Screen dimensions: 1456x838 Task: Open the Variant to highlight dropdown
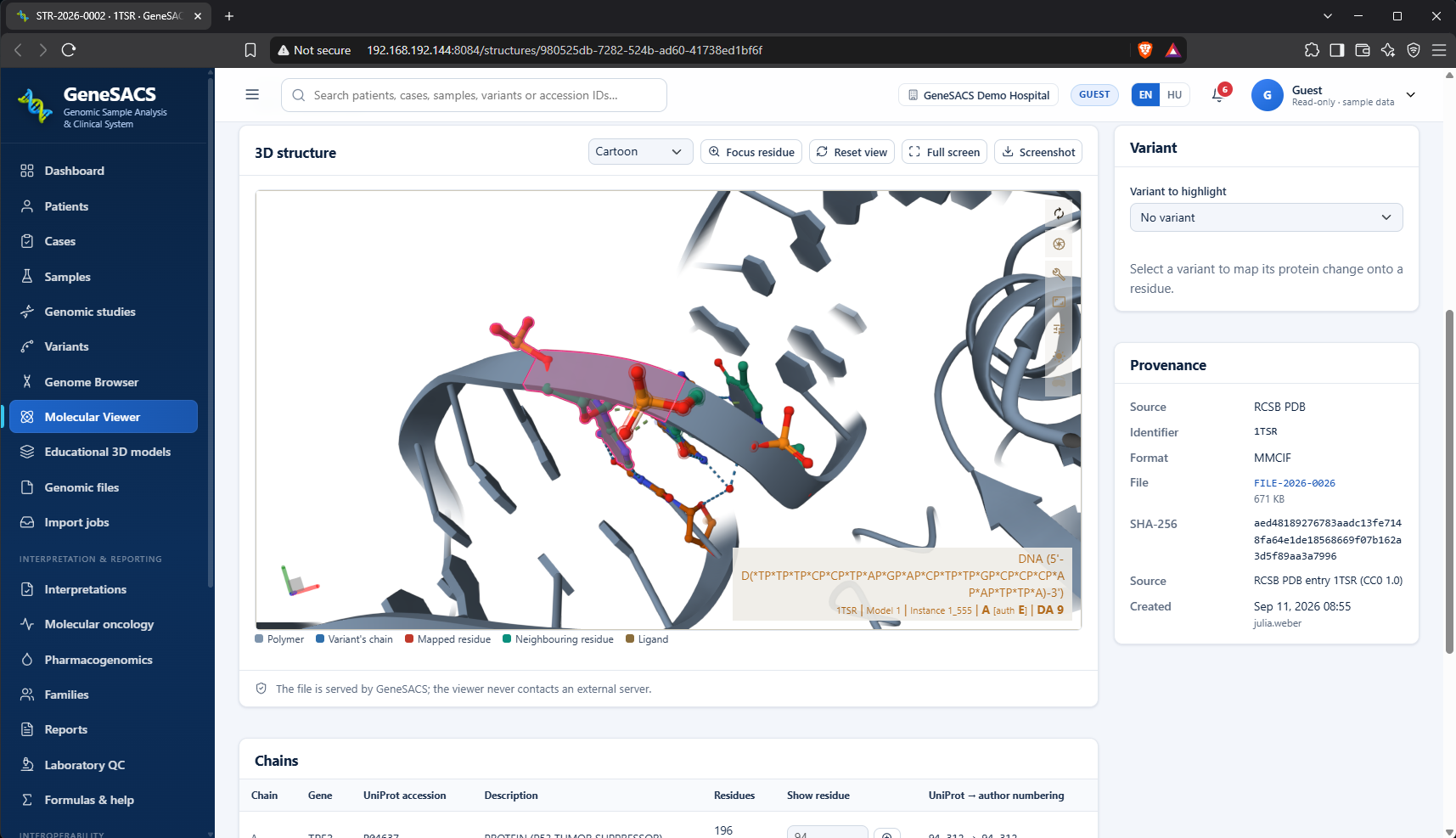tap(1266, 217)
